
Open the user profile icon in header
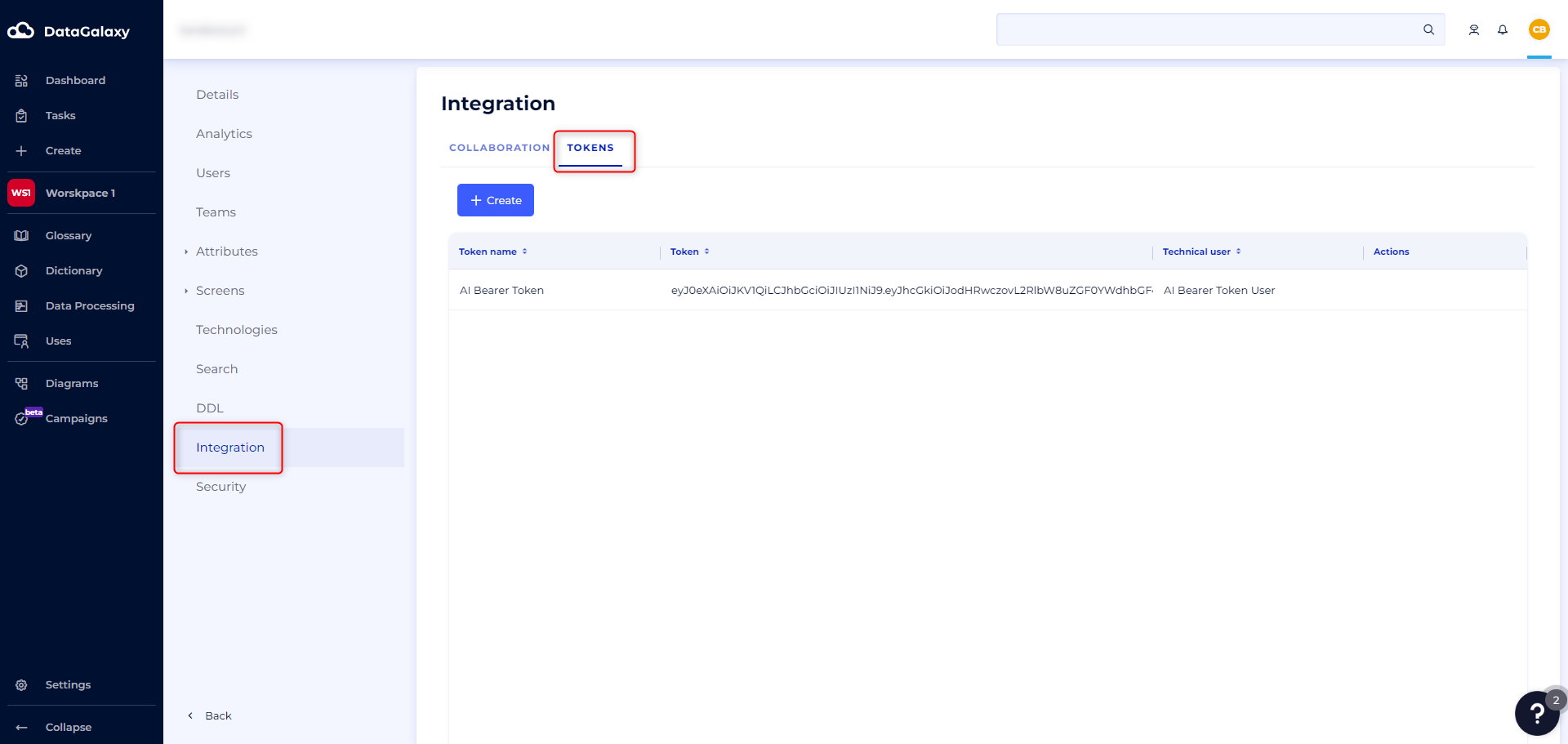click(1474, 29)
